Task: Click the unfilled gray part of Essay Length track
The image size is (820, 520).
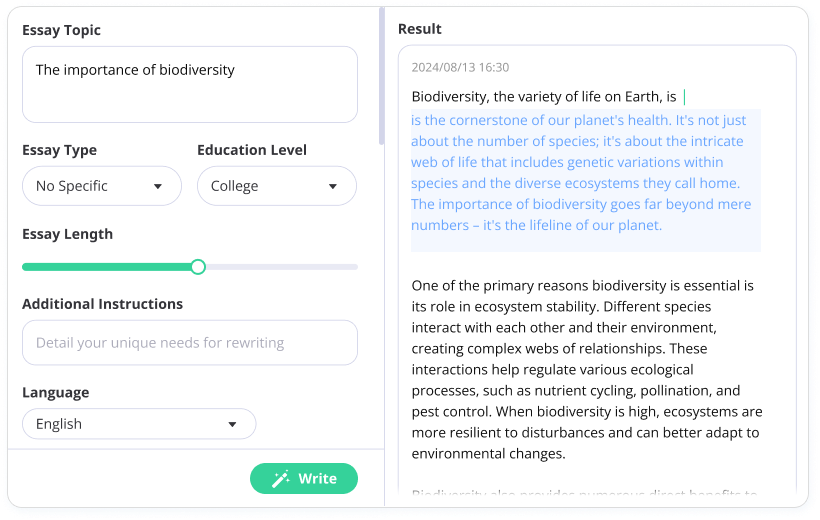Action: [x=280, y=267]
